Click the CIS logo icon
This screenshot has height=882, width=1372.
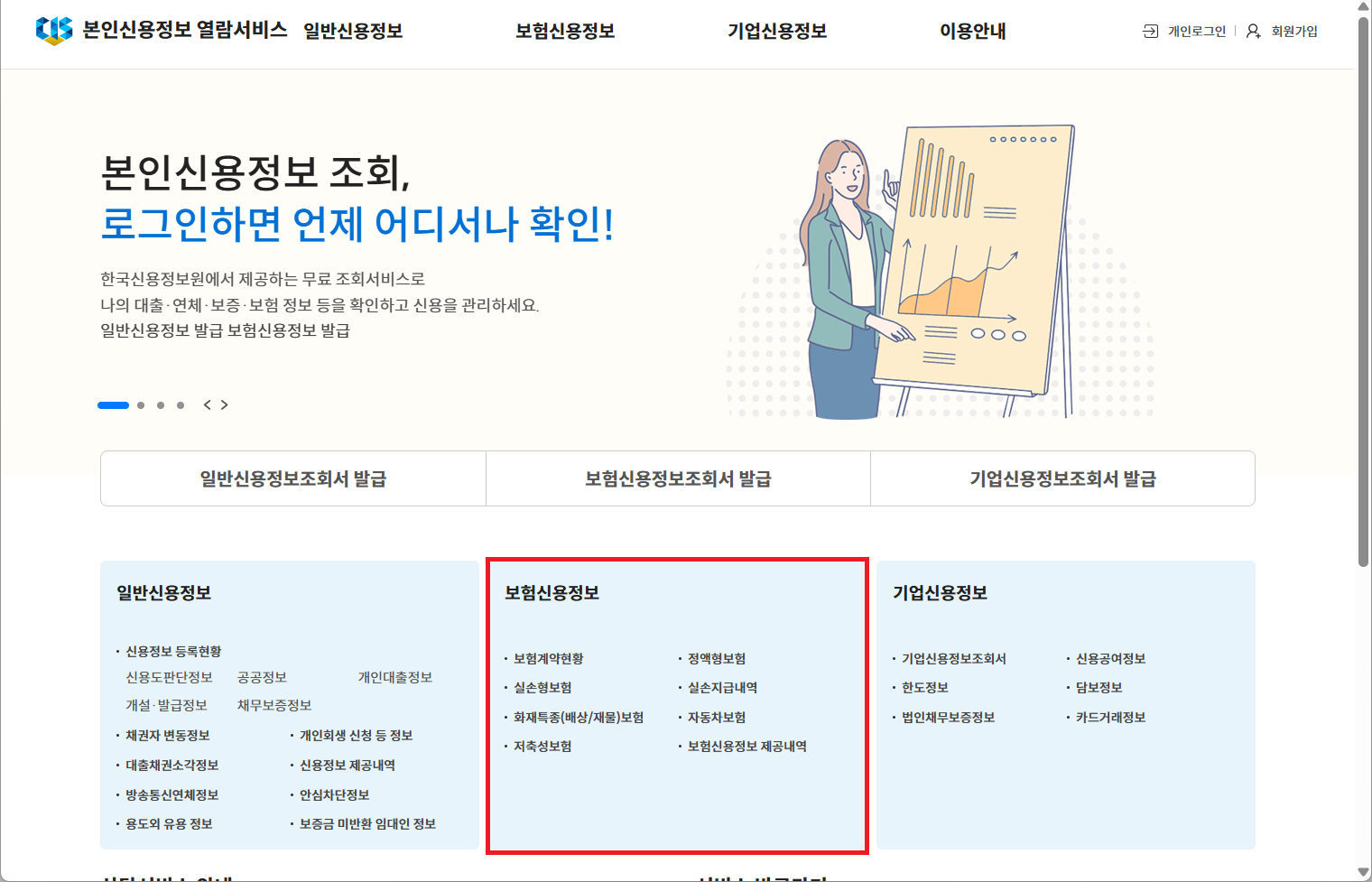(54, 30)
